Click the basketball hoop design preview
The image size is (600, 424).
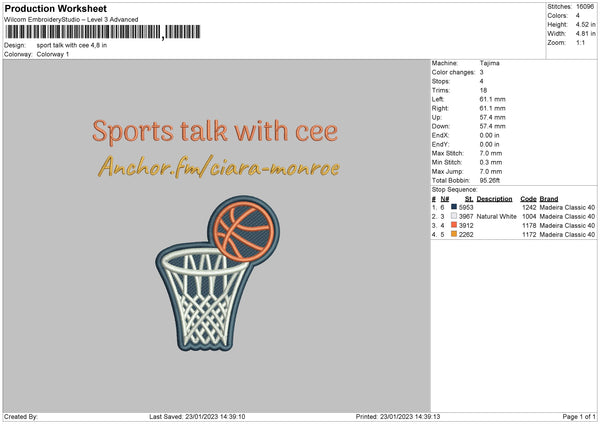(218, 273)
